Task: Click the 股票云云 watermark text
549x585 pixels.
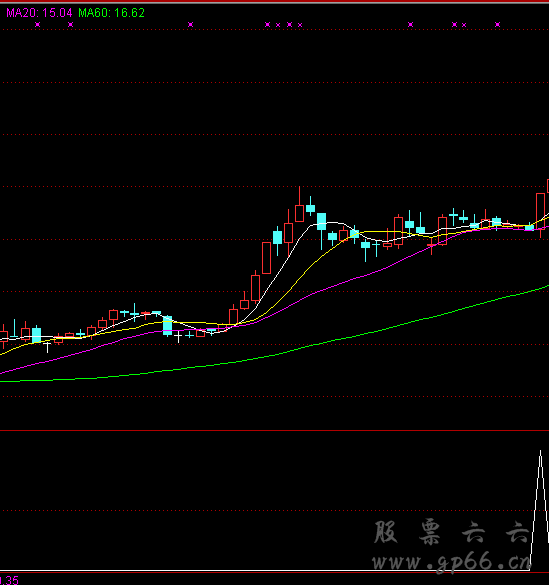Action: point(451,532)
